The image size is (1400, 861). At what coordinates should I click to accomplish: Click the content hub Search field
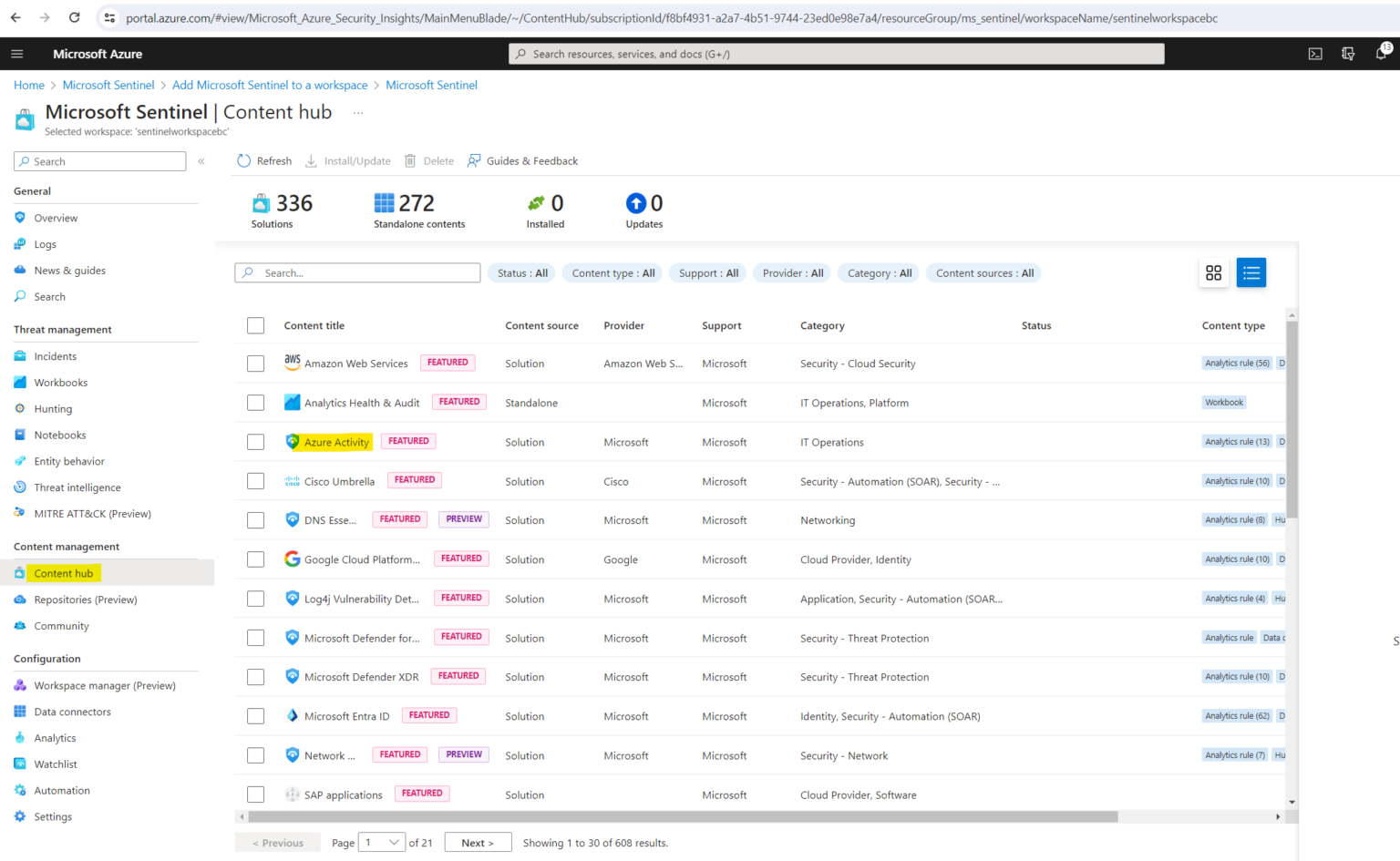click(357, 273)
